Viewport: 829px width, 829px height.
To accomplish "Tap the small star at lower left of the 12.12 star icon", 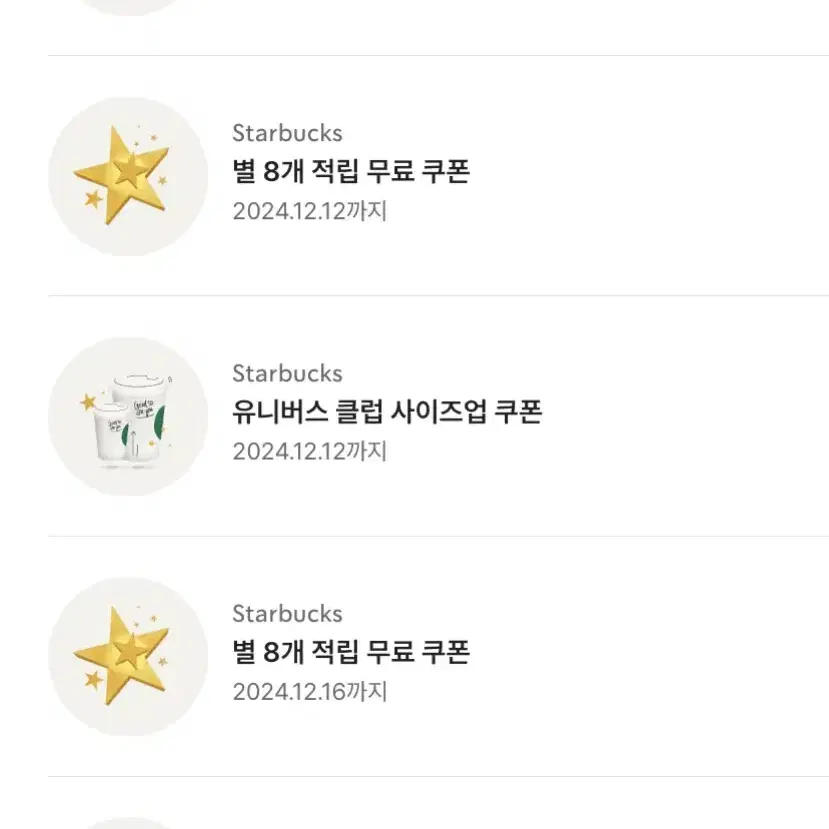I will pos(94,199).
